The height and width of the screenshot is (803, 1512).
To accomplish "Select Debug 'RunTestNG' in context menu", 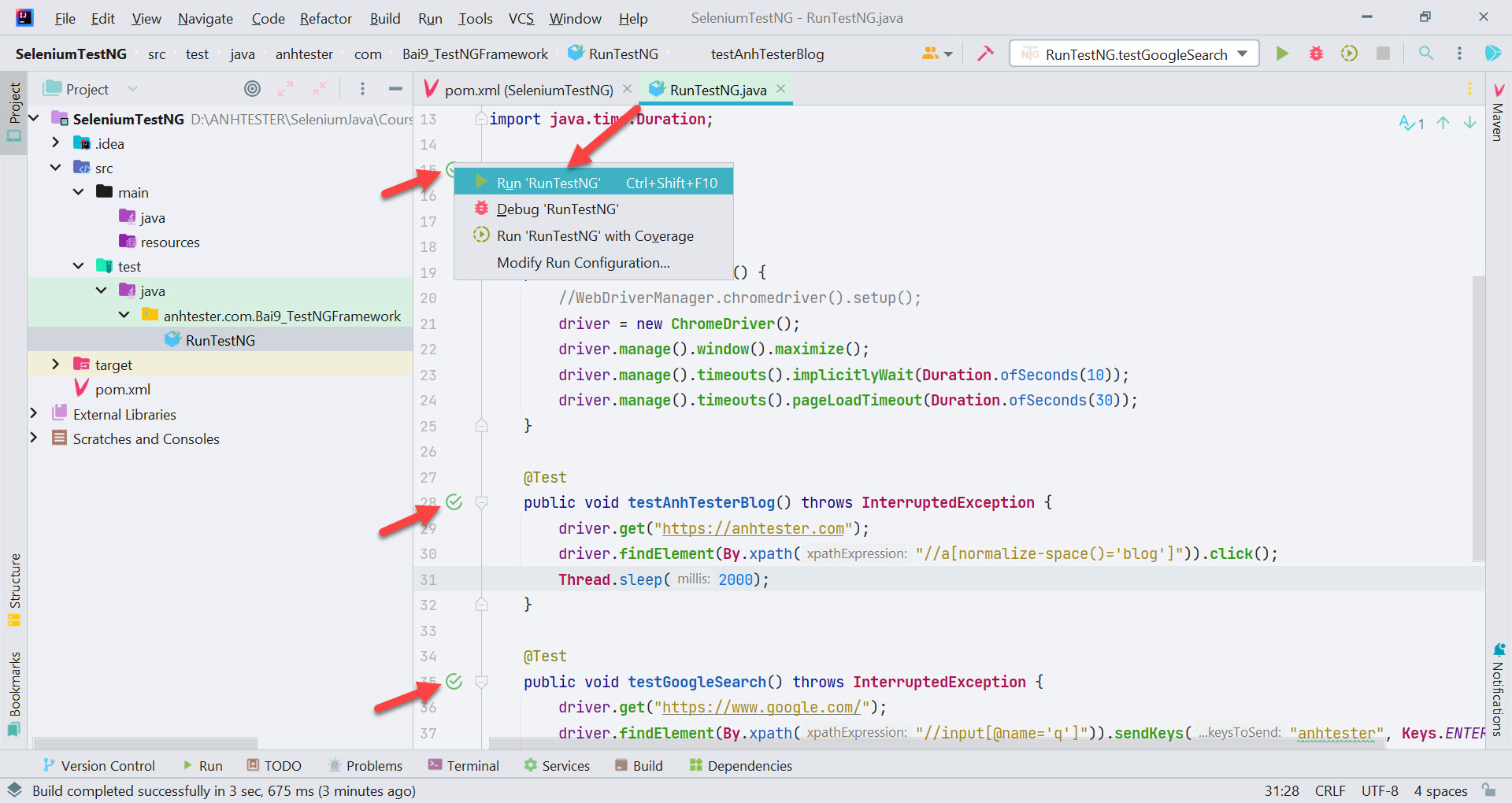I will pyautogui.click(x=594, y=209).
